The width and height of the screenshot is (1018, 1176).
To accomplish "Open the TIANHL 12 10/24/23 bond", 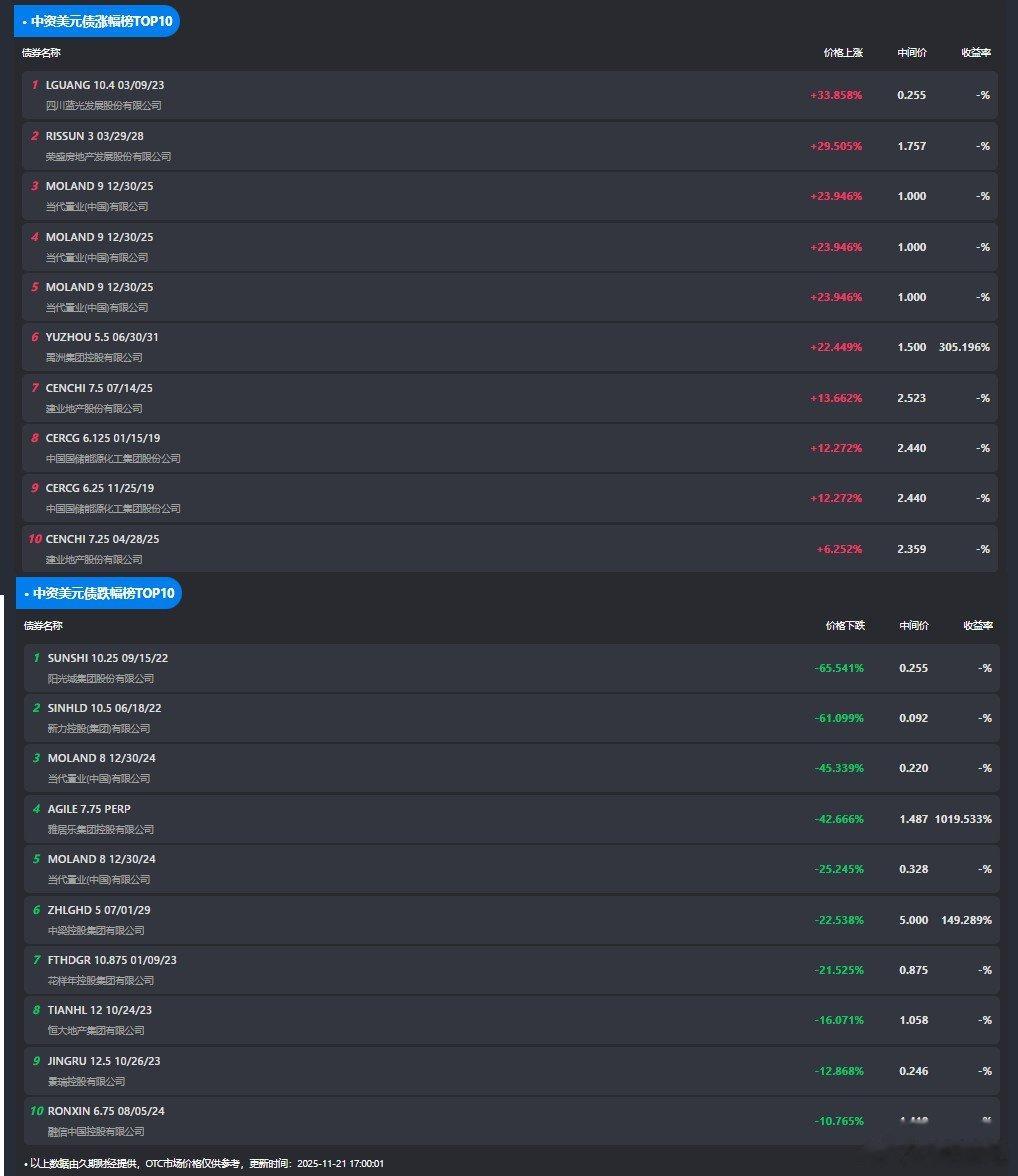I will point(100,1010).
